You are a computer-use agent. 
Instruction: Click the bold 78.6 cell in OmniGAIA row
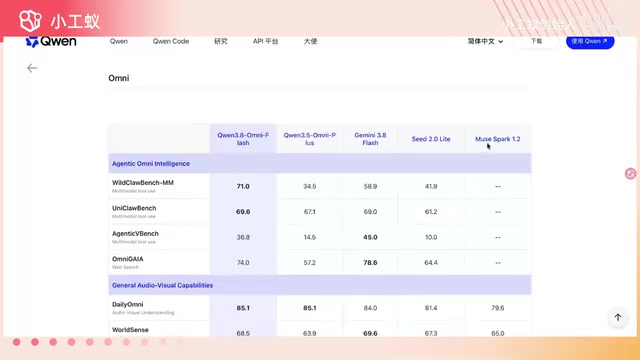click(x=370, y=262)
